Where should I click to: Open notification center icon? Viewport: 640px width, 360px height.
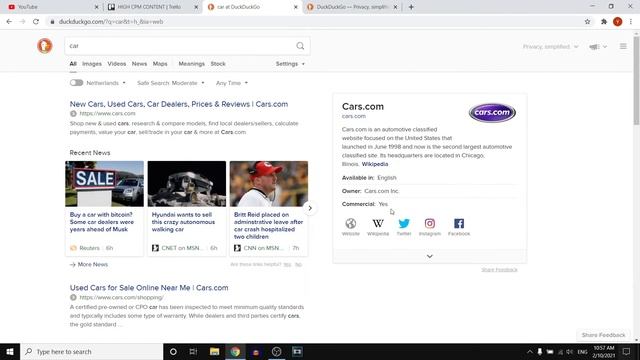click(x=627, y=351)
